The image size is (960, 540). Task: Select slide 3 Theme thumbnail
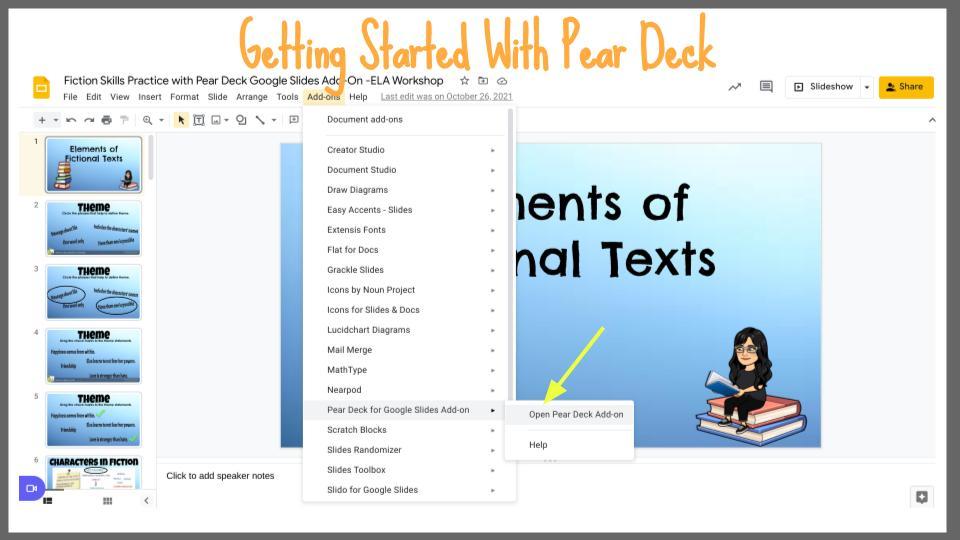point(94,292)
